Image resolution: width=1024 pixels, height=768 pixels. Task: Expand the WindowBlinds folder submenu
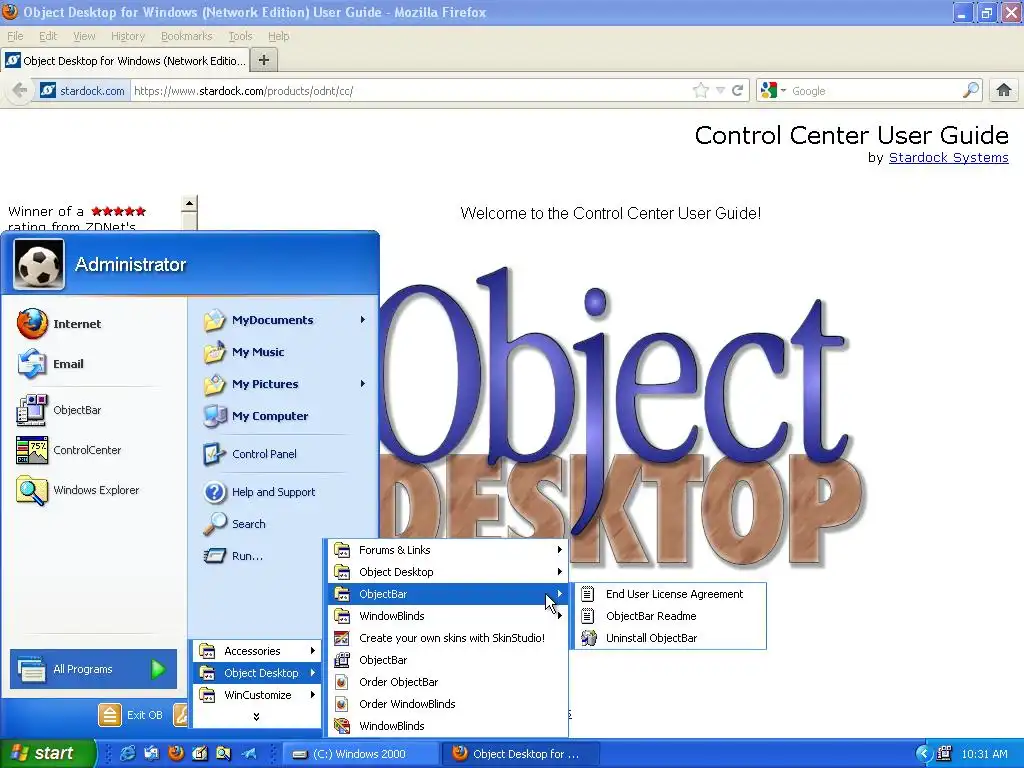tap(448, 616)
